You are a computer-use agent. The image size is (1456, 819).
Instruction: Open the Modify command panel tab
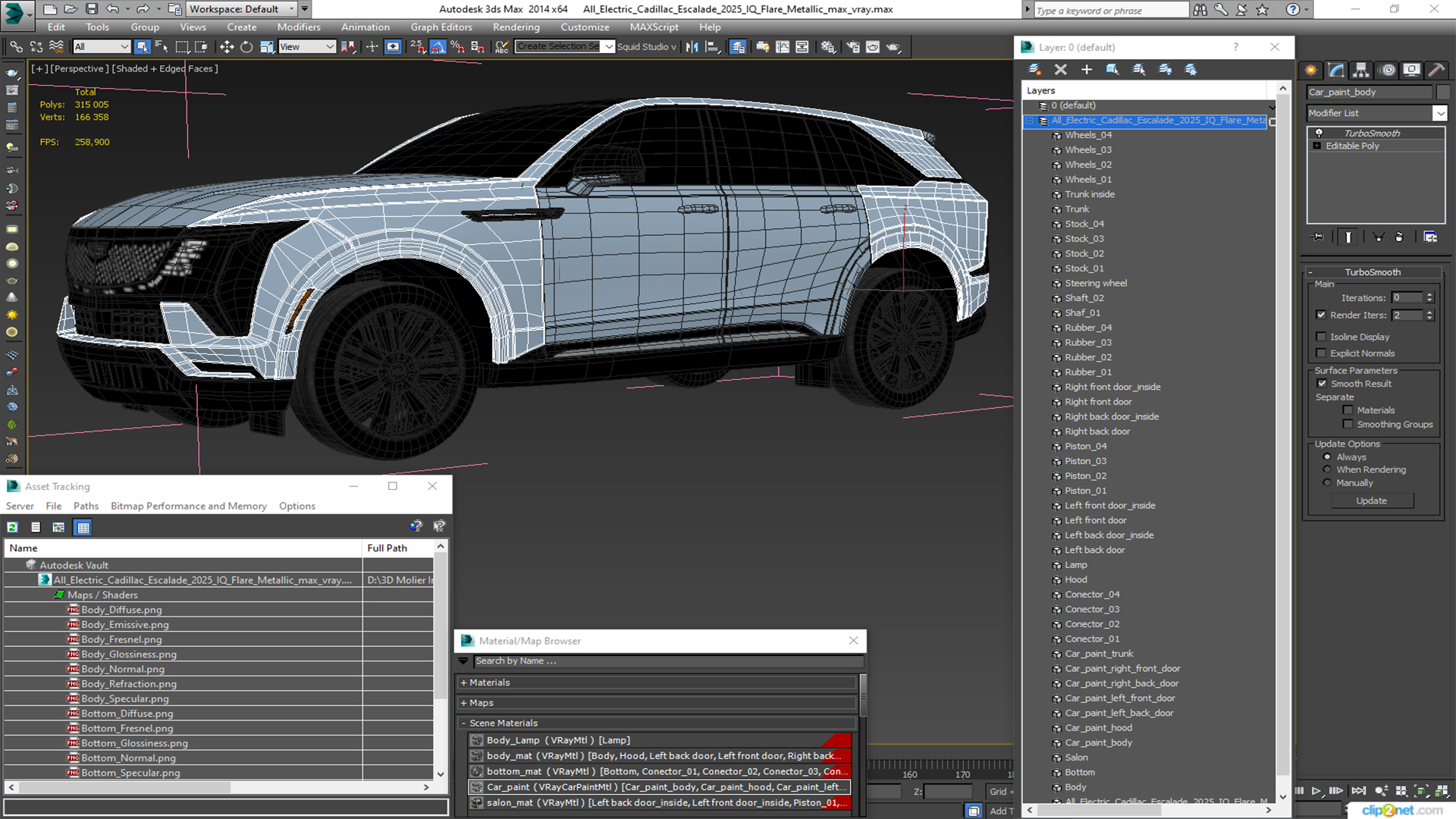tap(1336, 70)
